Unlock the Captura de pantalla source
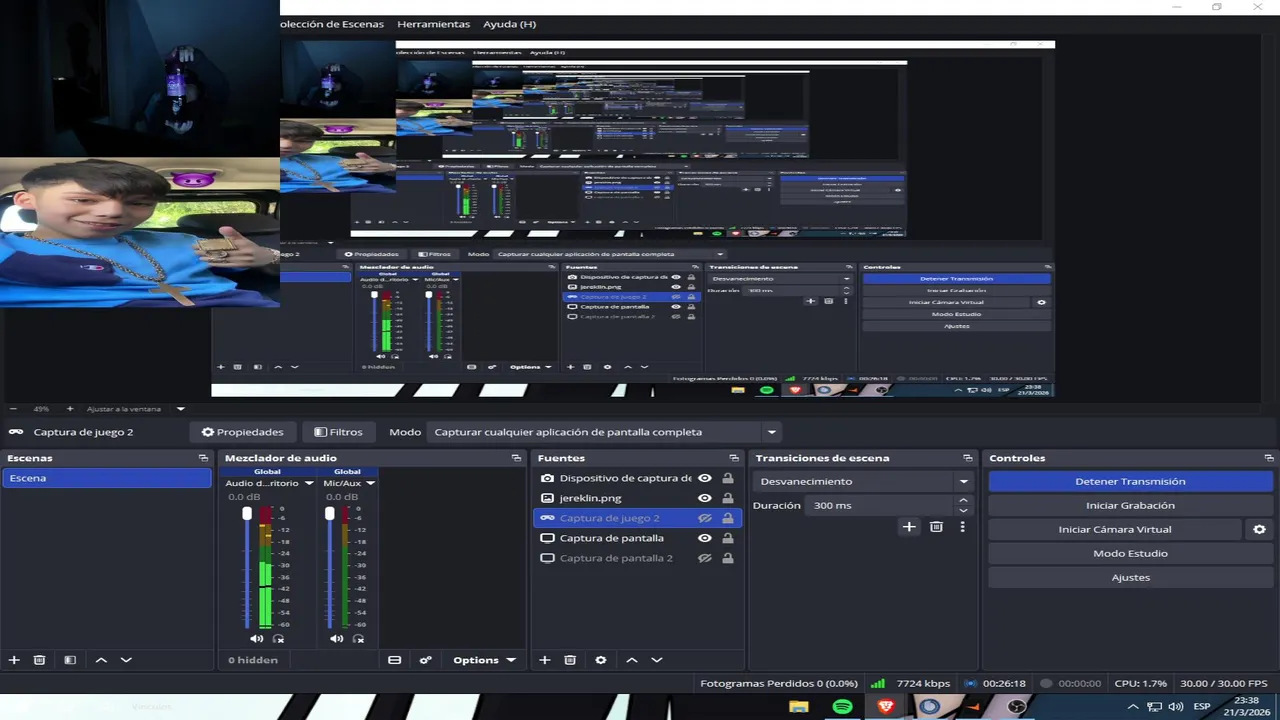This screenshot has height=720, width=1280. coord(728,538)
